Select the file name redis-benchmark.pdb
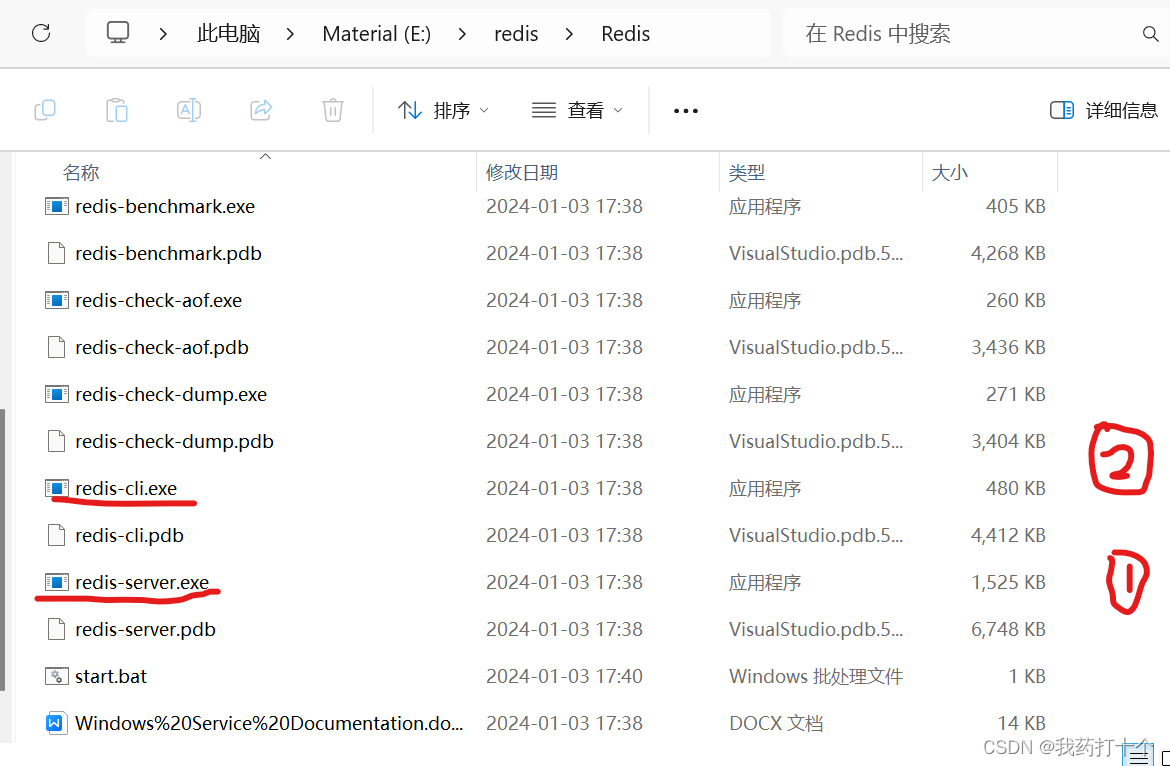This screenshot has width=1170, height=766. (x=169, y=254)
